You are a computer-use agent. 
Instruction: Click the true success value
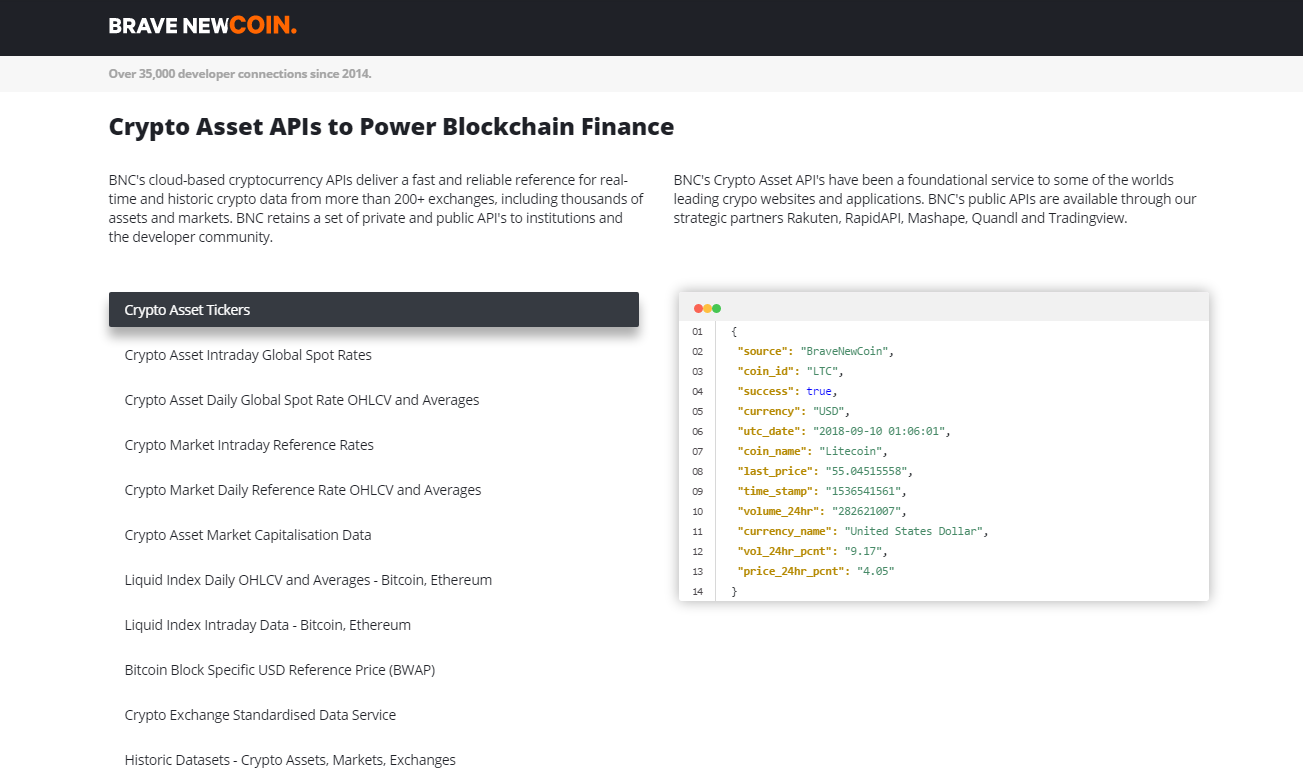819,391
